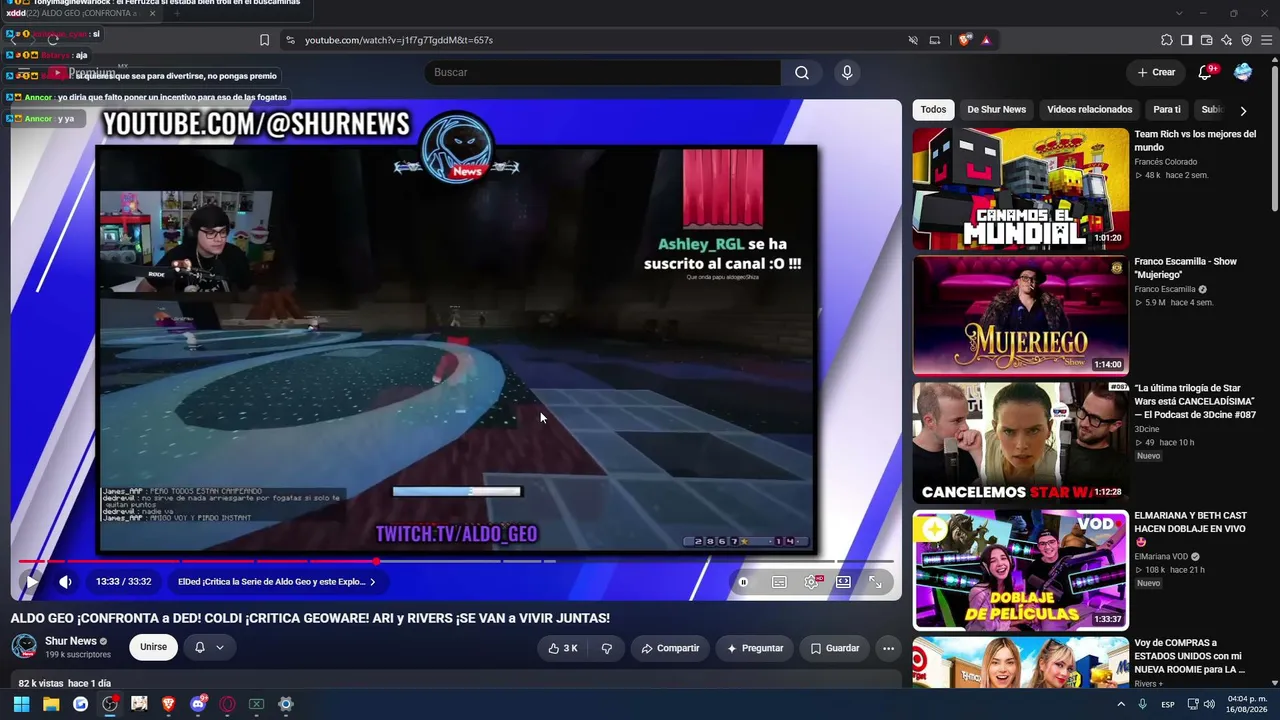Show more filter chips with the arrow

tap(1243, 111)
